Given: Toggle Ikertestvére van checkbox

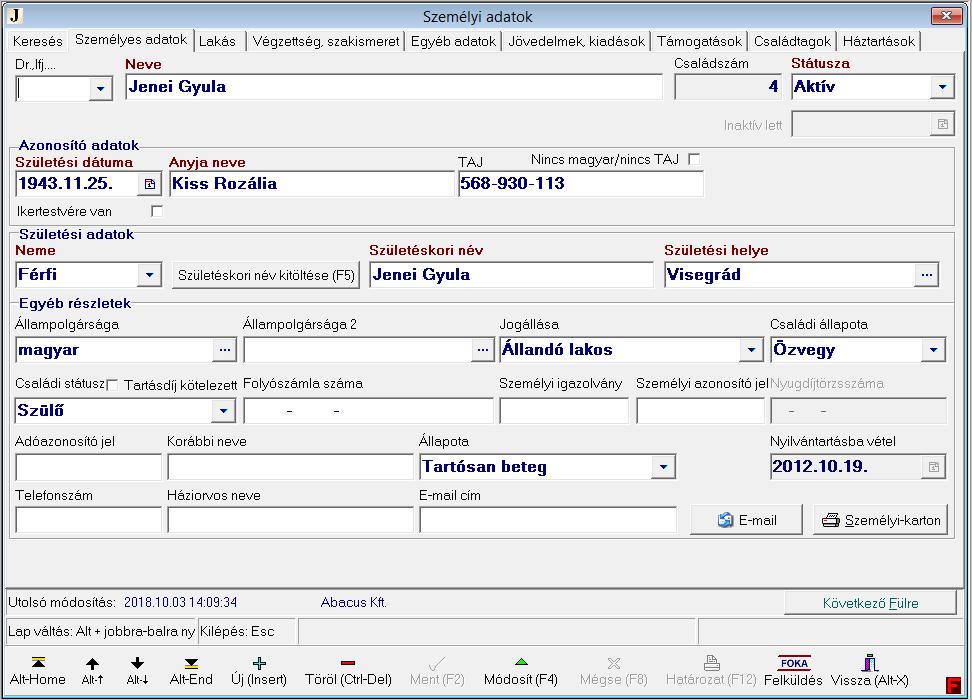Looking at the screenshot, I should click(157, 211).
